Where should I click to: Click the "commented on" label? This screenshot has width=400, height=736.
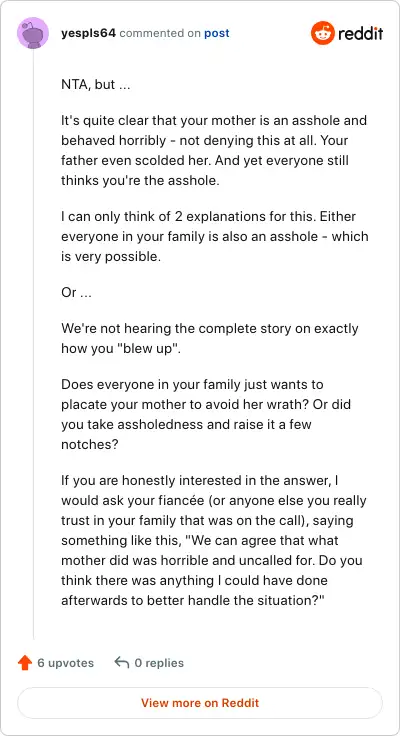pos(160,33)
